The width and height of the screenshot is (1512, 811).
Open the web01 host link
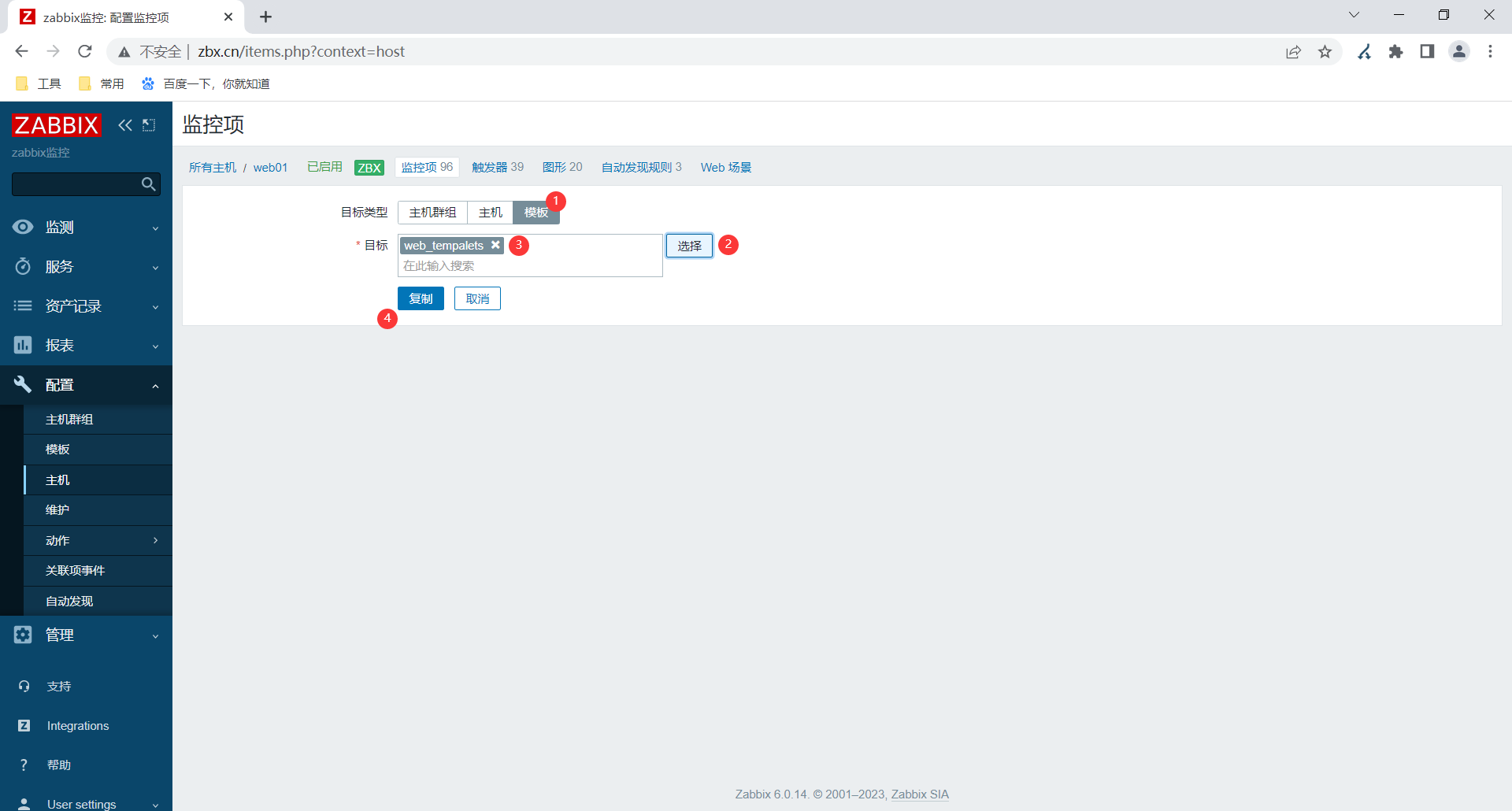click(x=270, y=168)
